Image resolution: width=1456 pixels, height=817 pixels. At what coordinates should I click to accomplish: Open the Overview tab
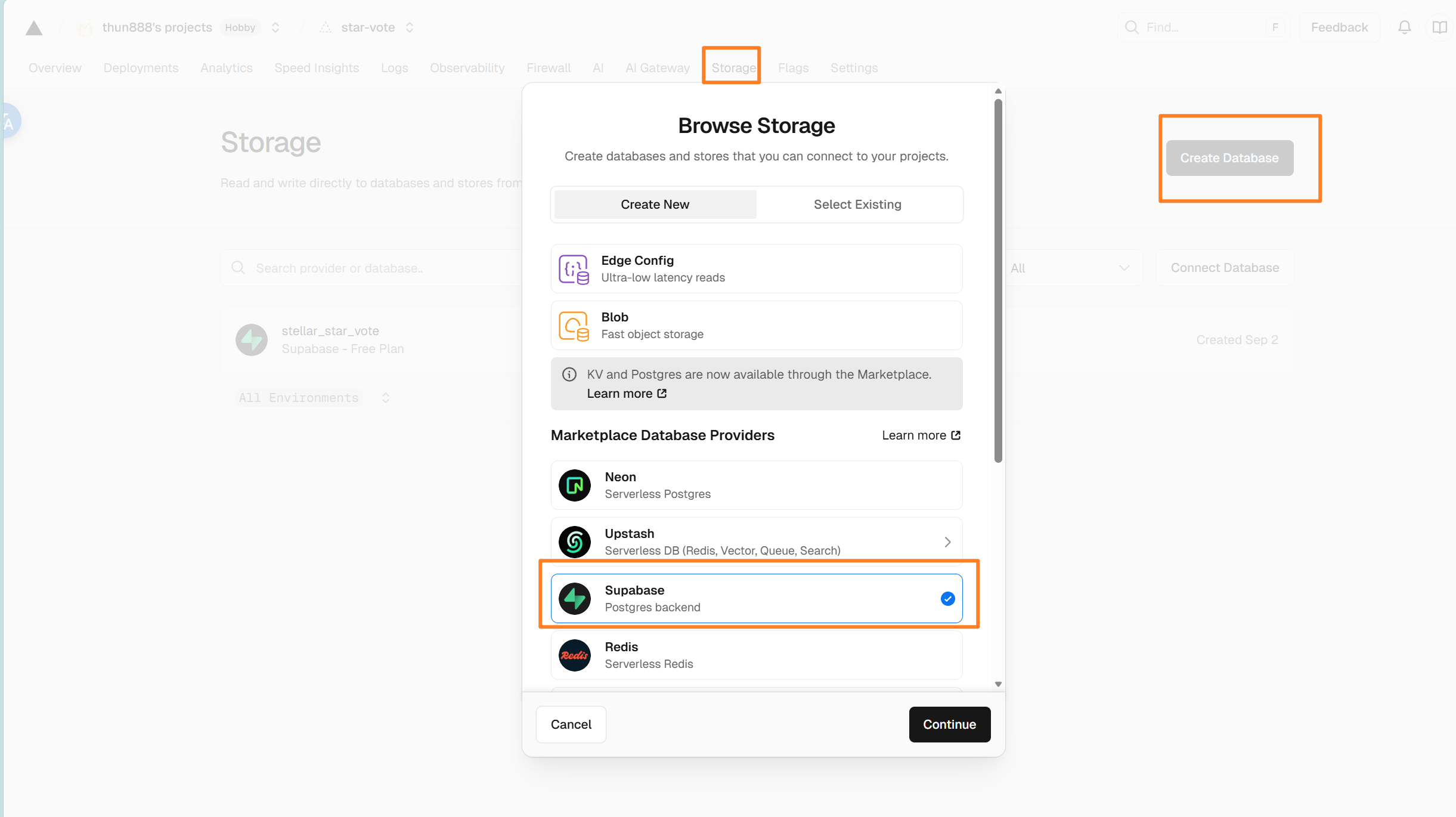(x=55, y=68)
